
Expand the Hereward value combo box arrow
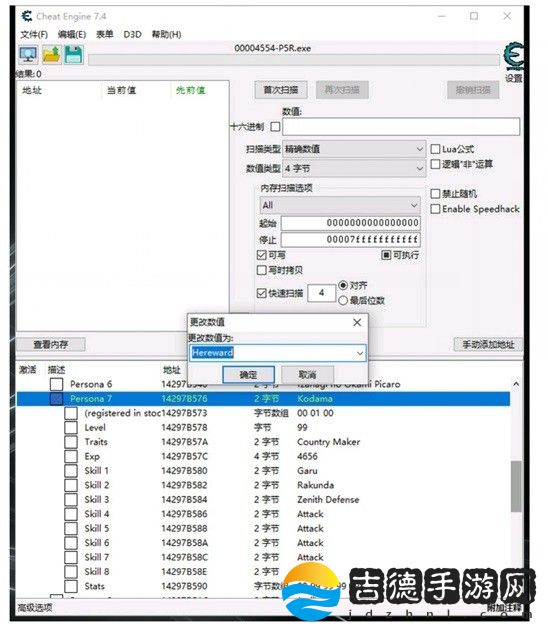(x=360, y=353)
